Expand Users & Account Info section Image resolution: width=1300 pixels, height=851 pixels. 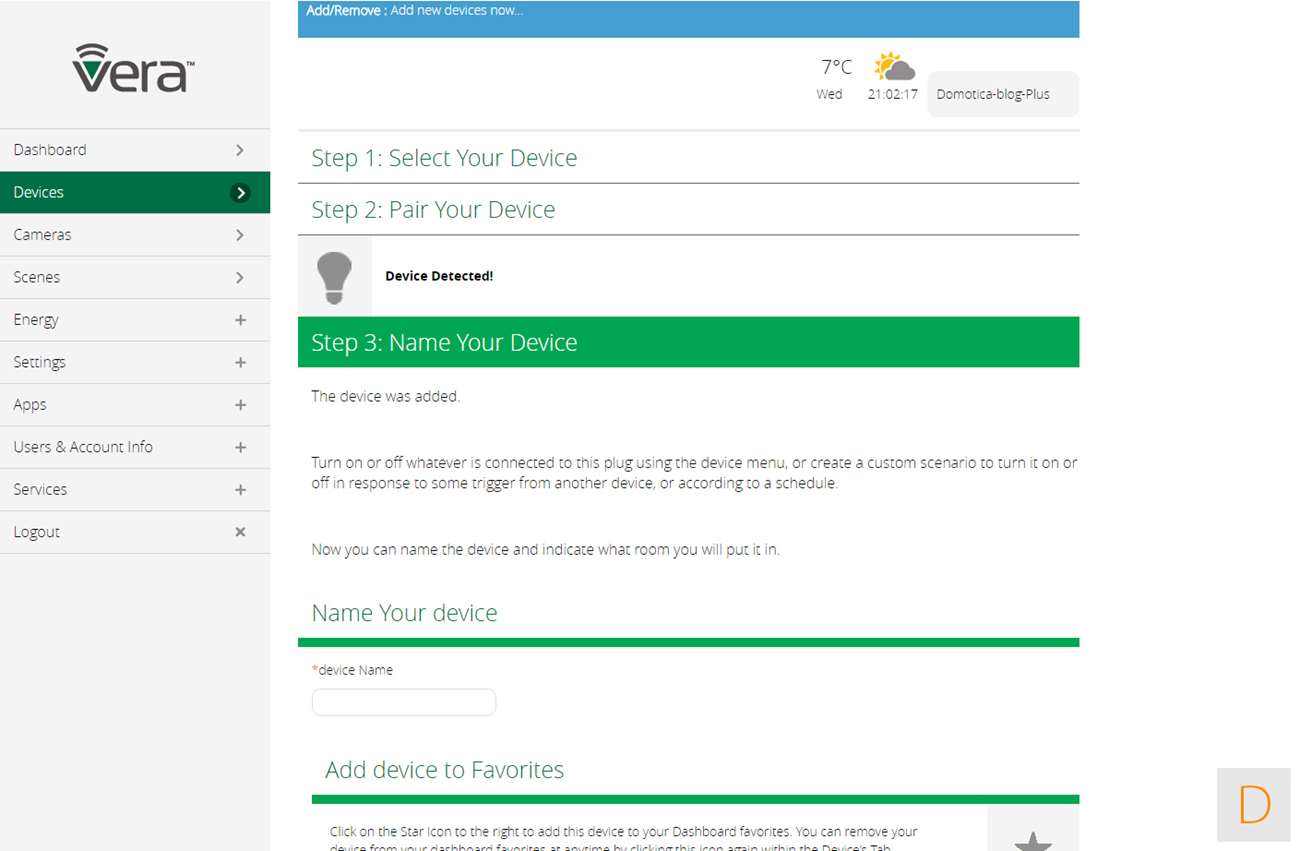[240, 448]
